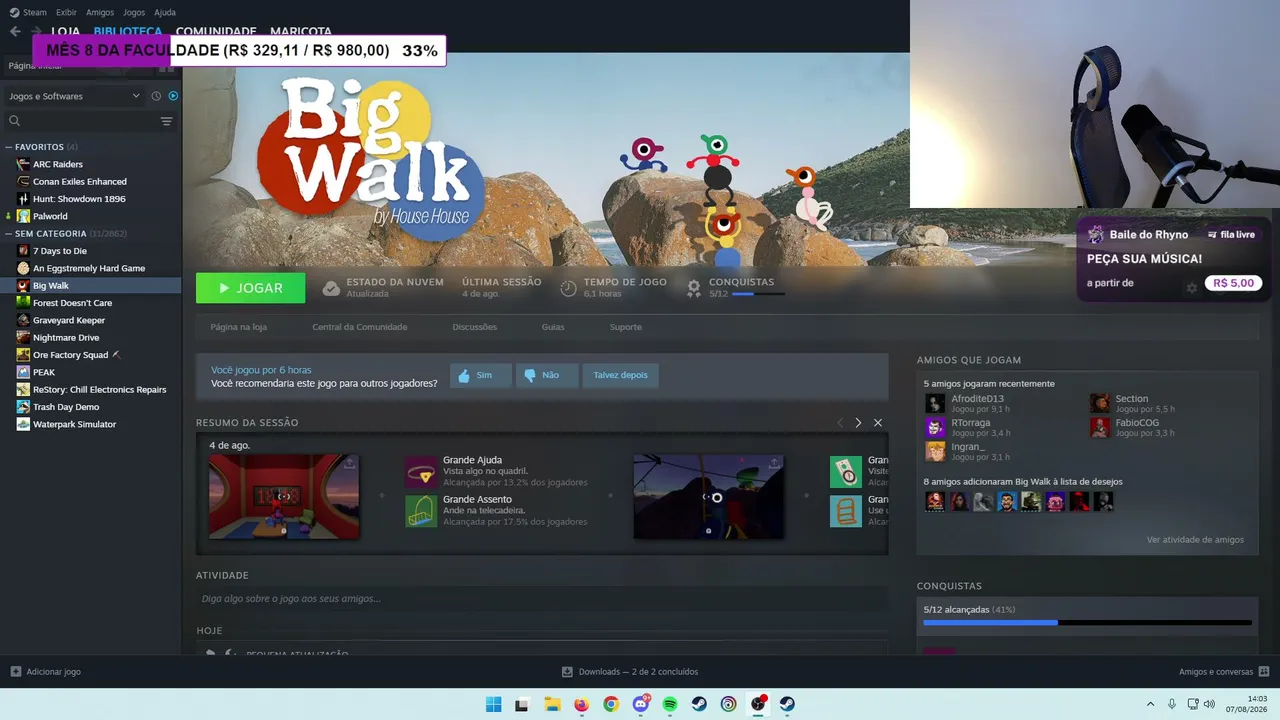The width and height of the screenshot is (1280, 720).
Task: Open the Jogos menu
Action: point(134,12)
